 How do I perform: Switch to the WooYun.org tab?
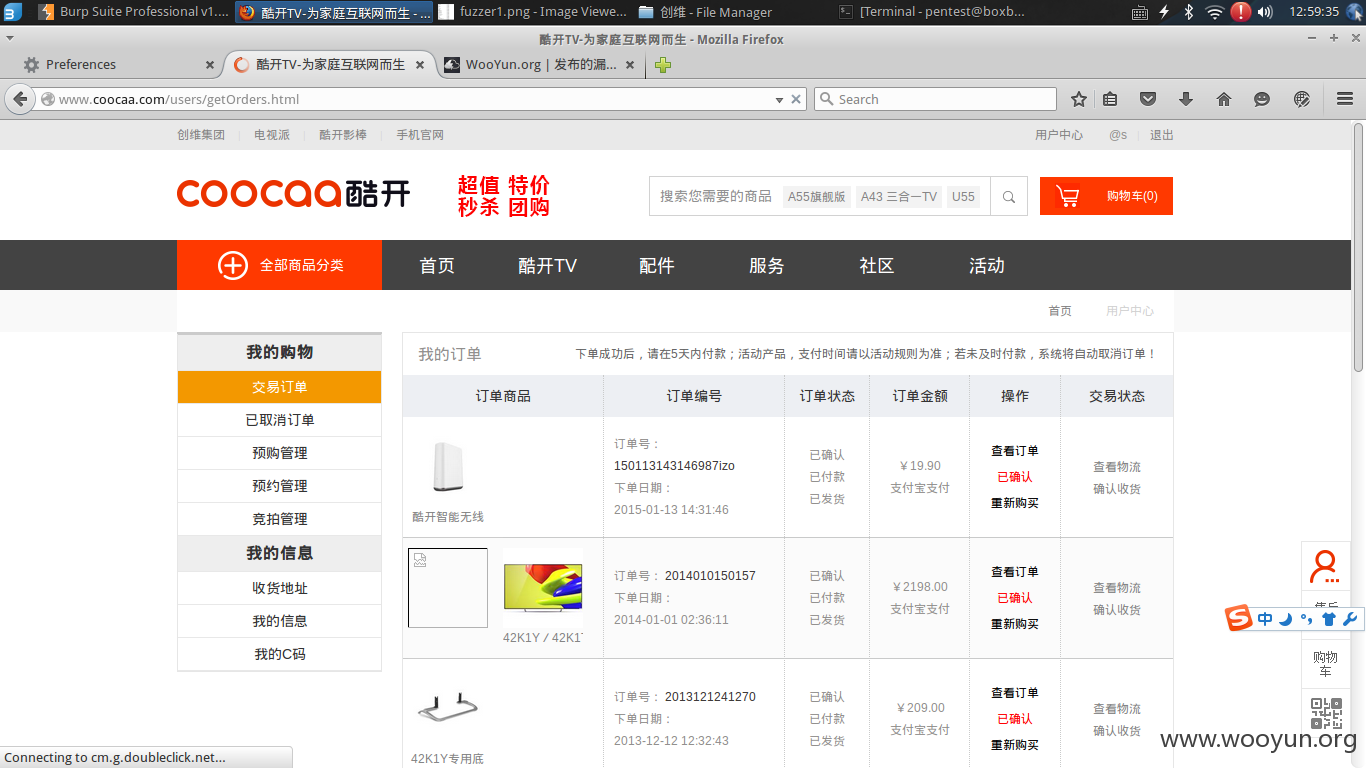click(x=539, y=65)
